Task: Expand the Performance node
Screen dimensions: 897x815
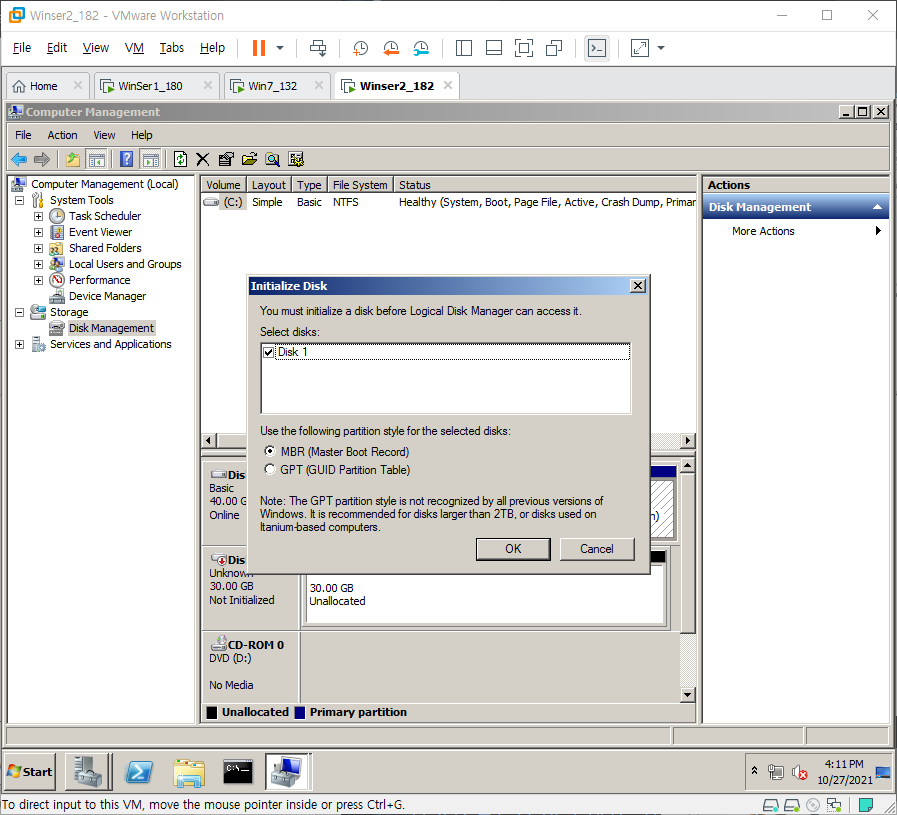Action: 38,280
